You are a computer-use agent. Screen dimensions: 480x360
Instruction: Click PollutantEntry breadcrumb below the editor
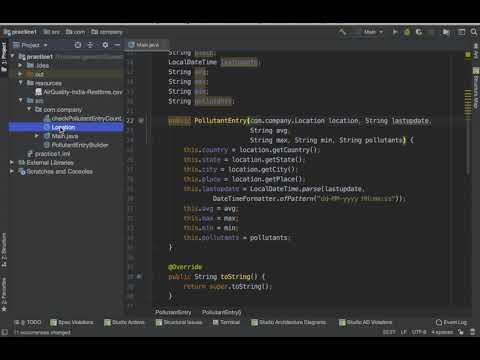tap(173, 312)
